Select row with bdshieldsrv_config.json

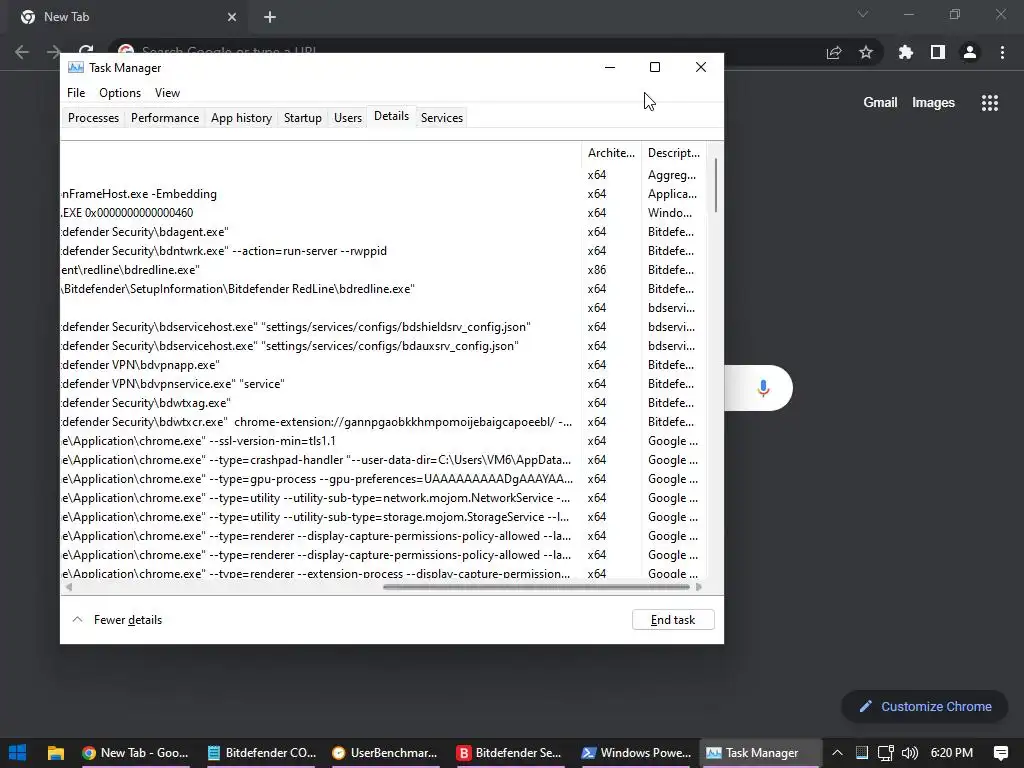pyautogui.click(x=383, y=327)
